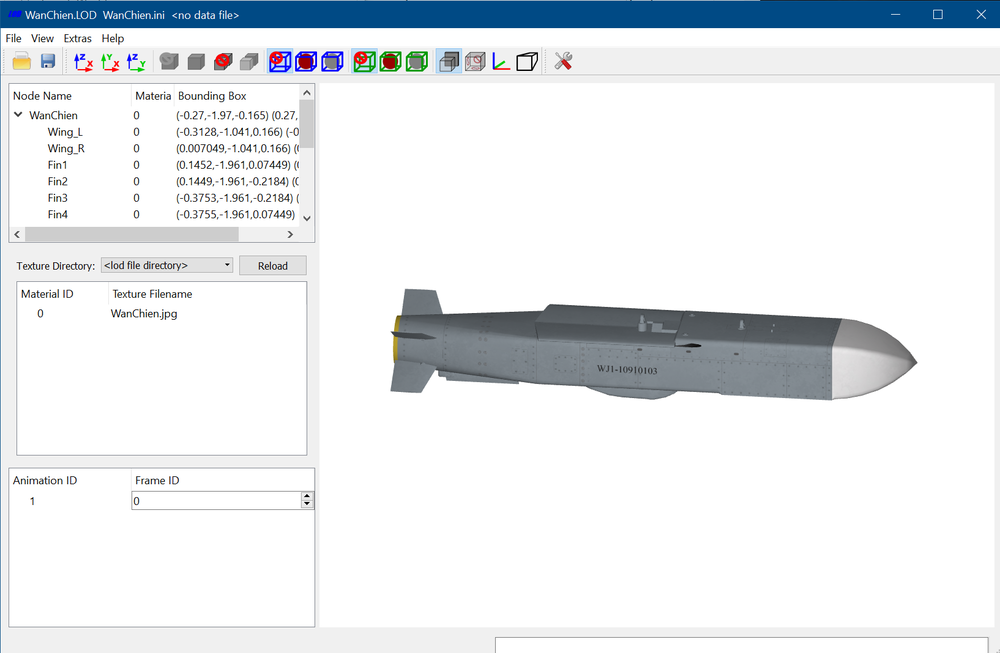This screenshot has height=653, width=1000.
Task: Toggle the green box with prohibited sign
Action: 364,61
